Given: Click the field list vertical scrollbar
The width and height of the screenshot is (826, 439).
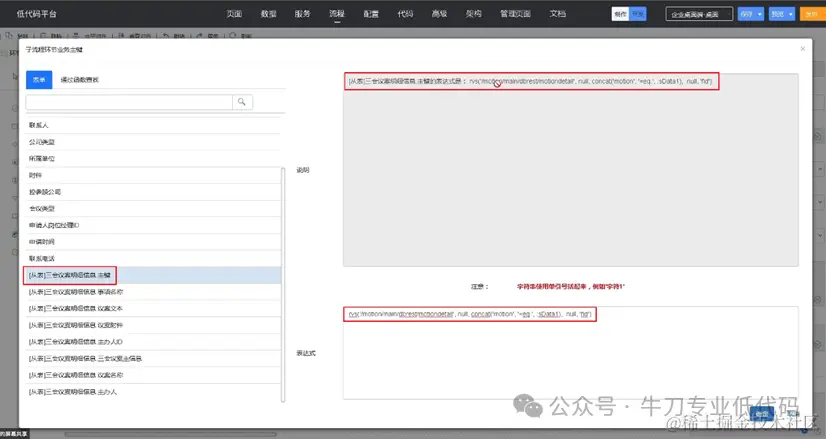Looking at the screenshot, I should pos(283,285).
